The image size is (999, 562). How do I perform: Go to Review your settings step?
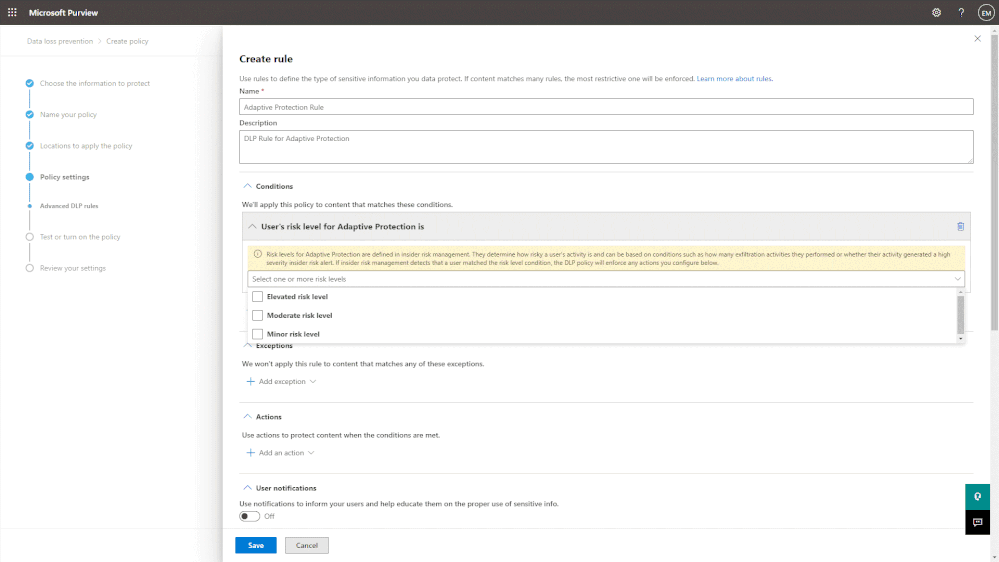point(73,268)
